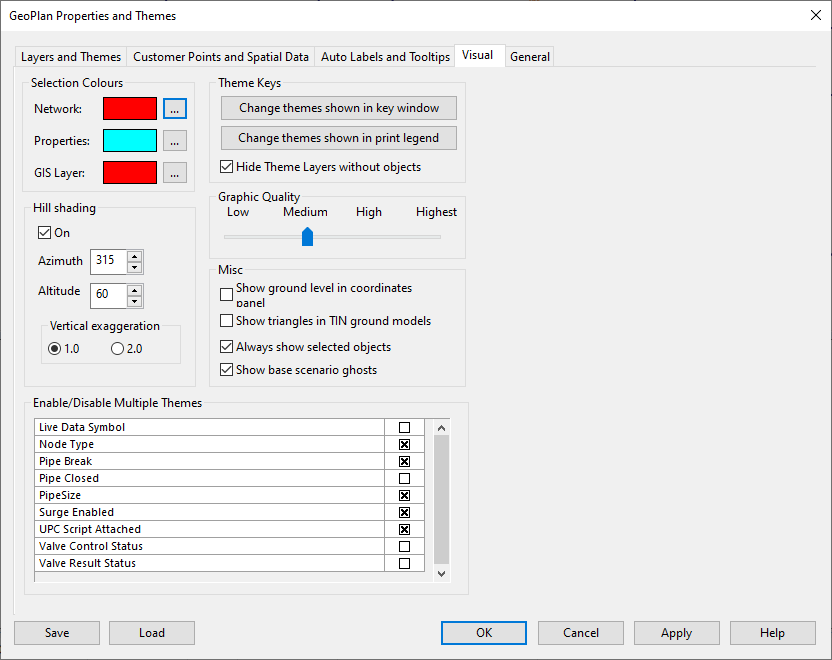Open GIS Layer colour picker ellipsis button
The image size is (832, 660).
175,172
